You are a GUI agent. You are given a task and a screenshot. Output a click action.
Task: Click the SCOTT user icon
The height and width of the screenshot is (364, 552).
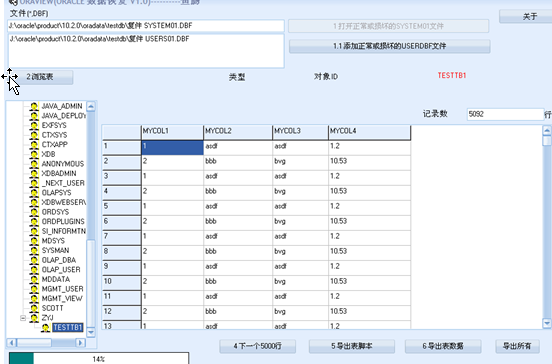point(34,308)
